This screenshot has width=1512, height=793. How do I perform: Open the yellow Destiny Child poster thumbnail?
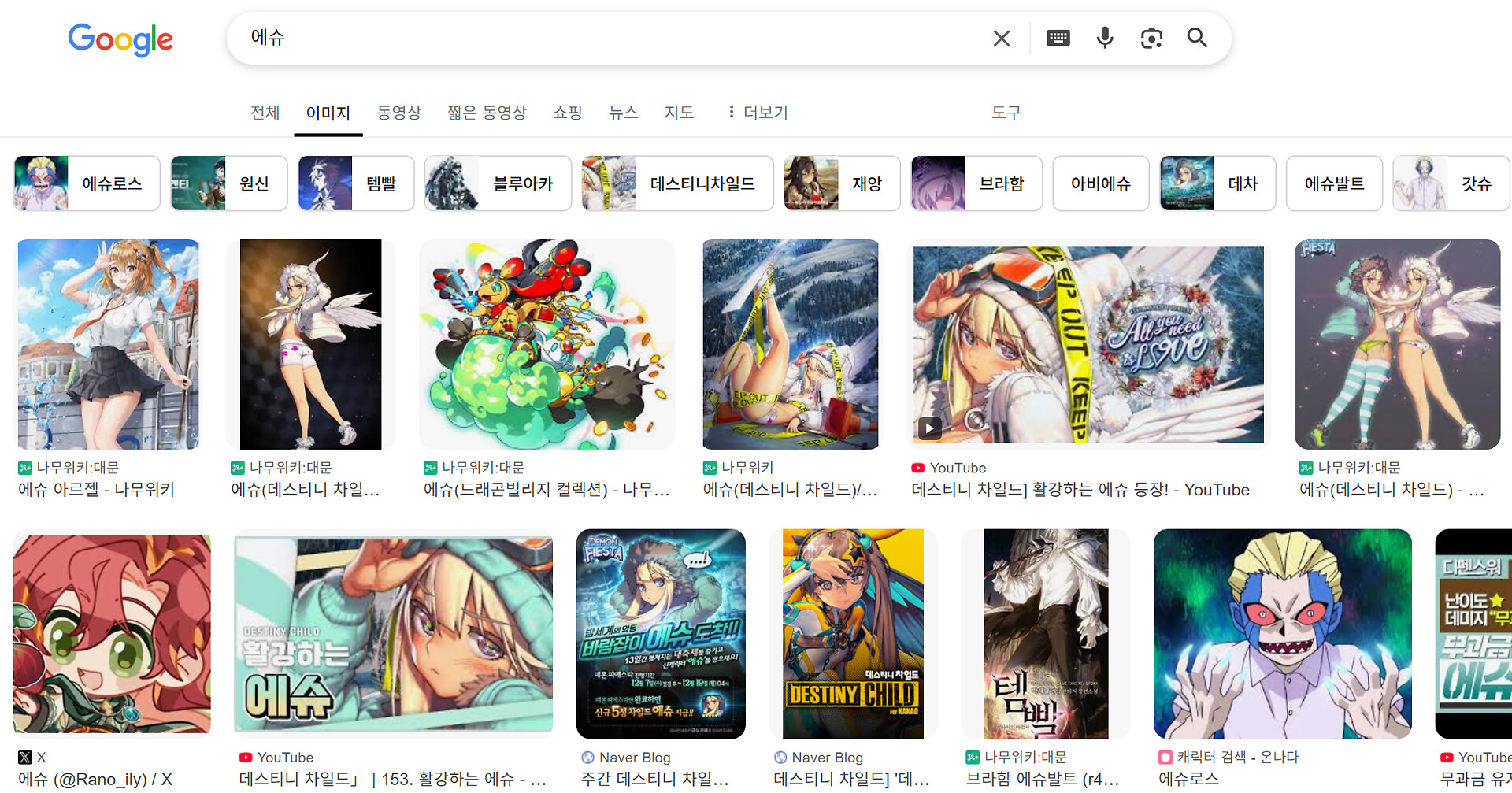pos(853,634)
